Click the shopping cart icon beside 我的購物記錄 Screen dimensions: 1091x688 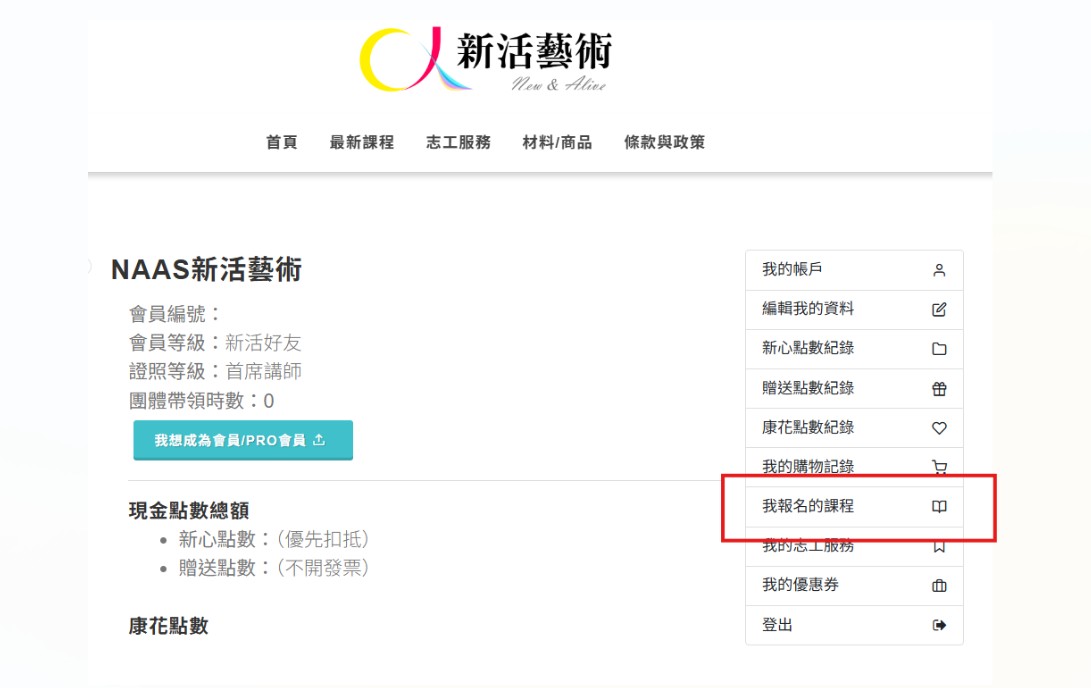(939, 467)
